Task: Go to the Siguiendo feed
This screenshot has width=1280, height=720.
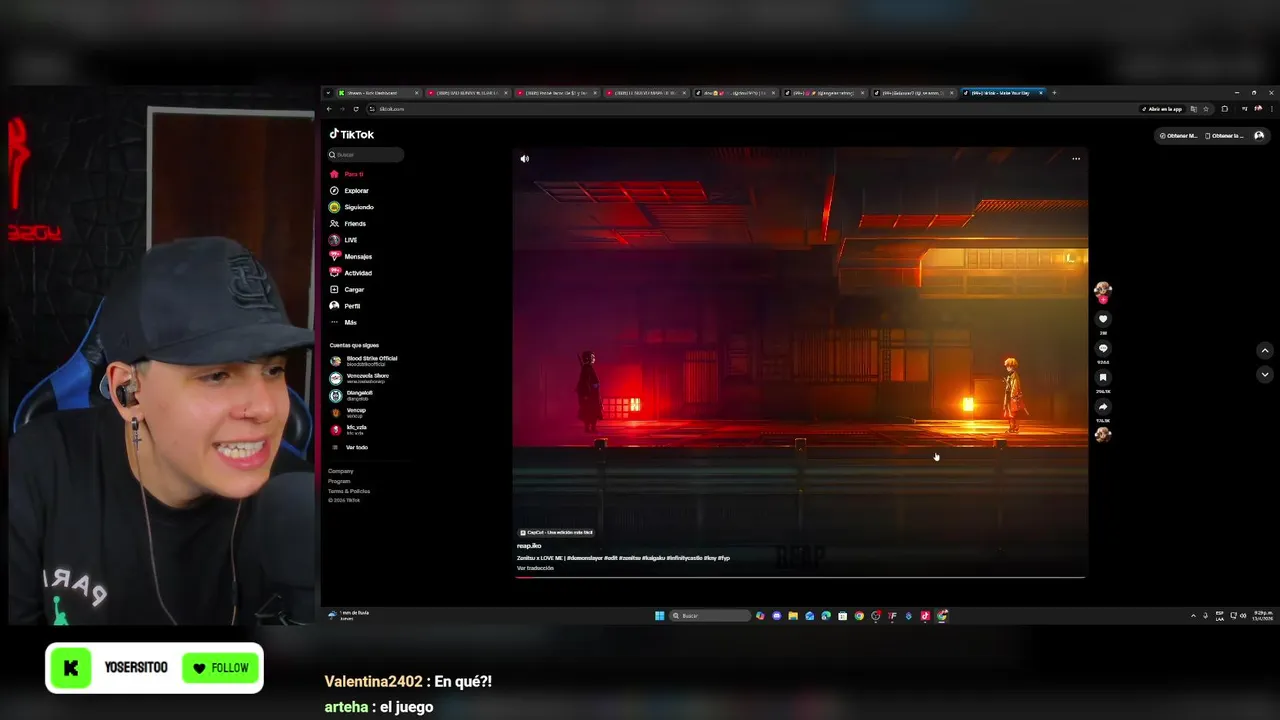Action: (351, 207)
